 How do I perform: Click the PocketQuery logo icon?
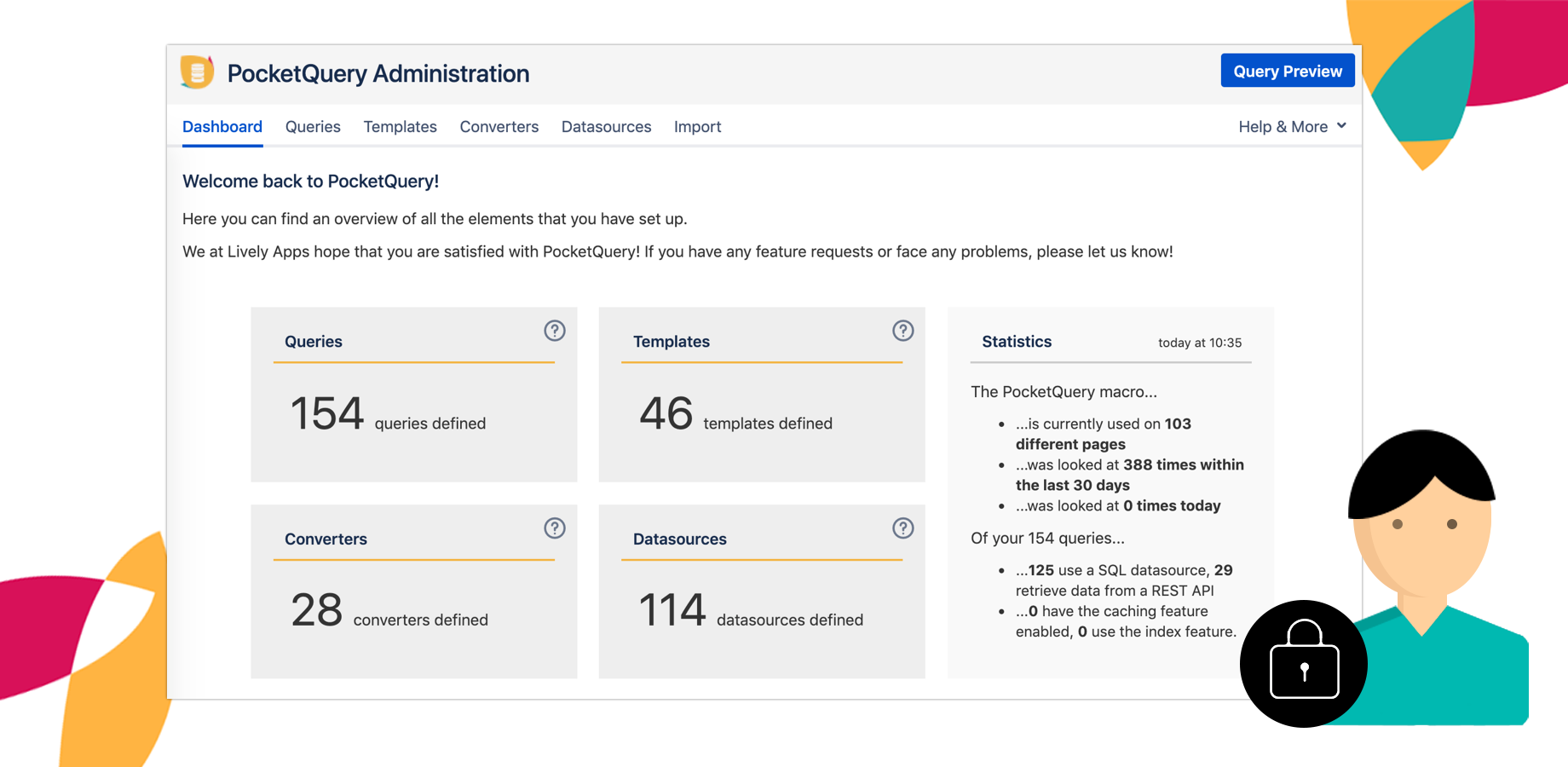click(197, 72)
